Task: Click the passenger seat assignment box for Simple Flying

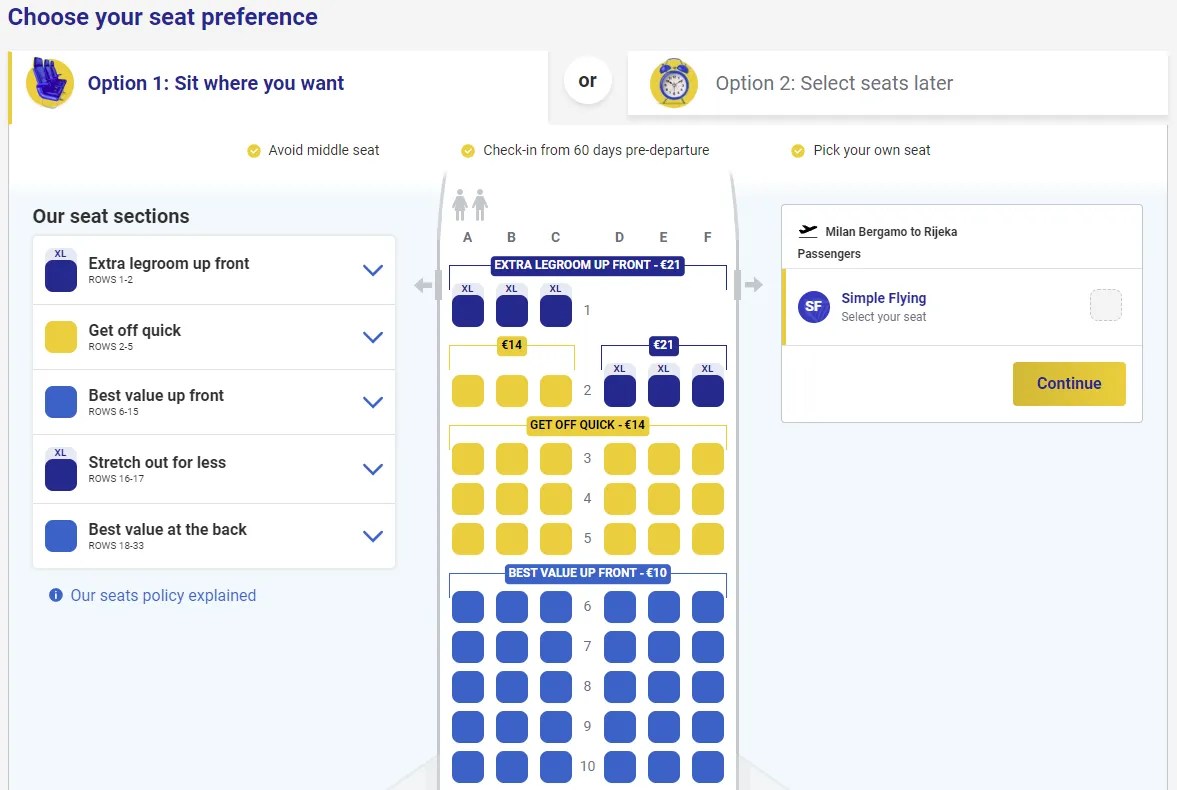Action: click(x=1105, y=306)
